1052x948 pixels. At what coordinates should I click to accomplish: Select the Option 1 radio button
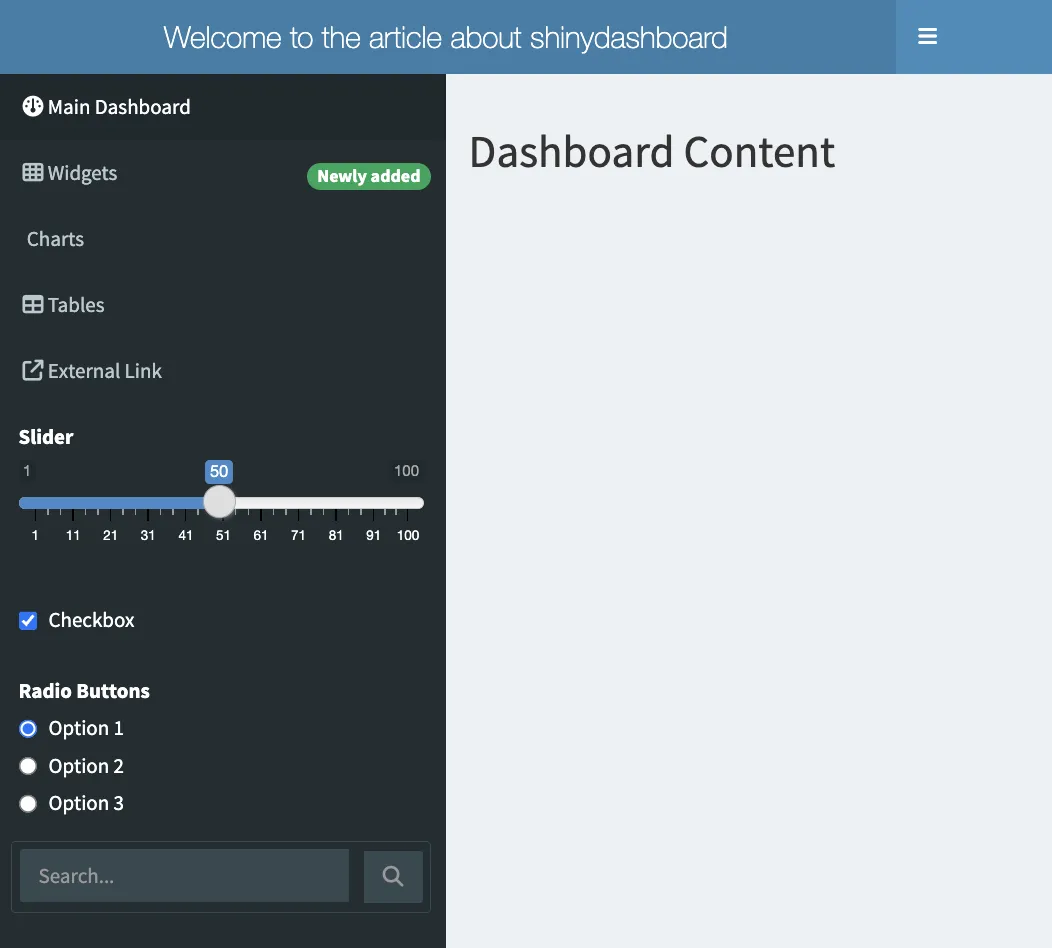tap(28, 729)
